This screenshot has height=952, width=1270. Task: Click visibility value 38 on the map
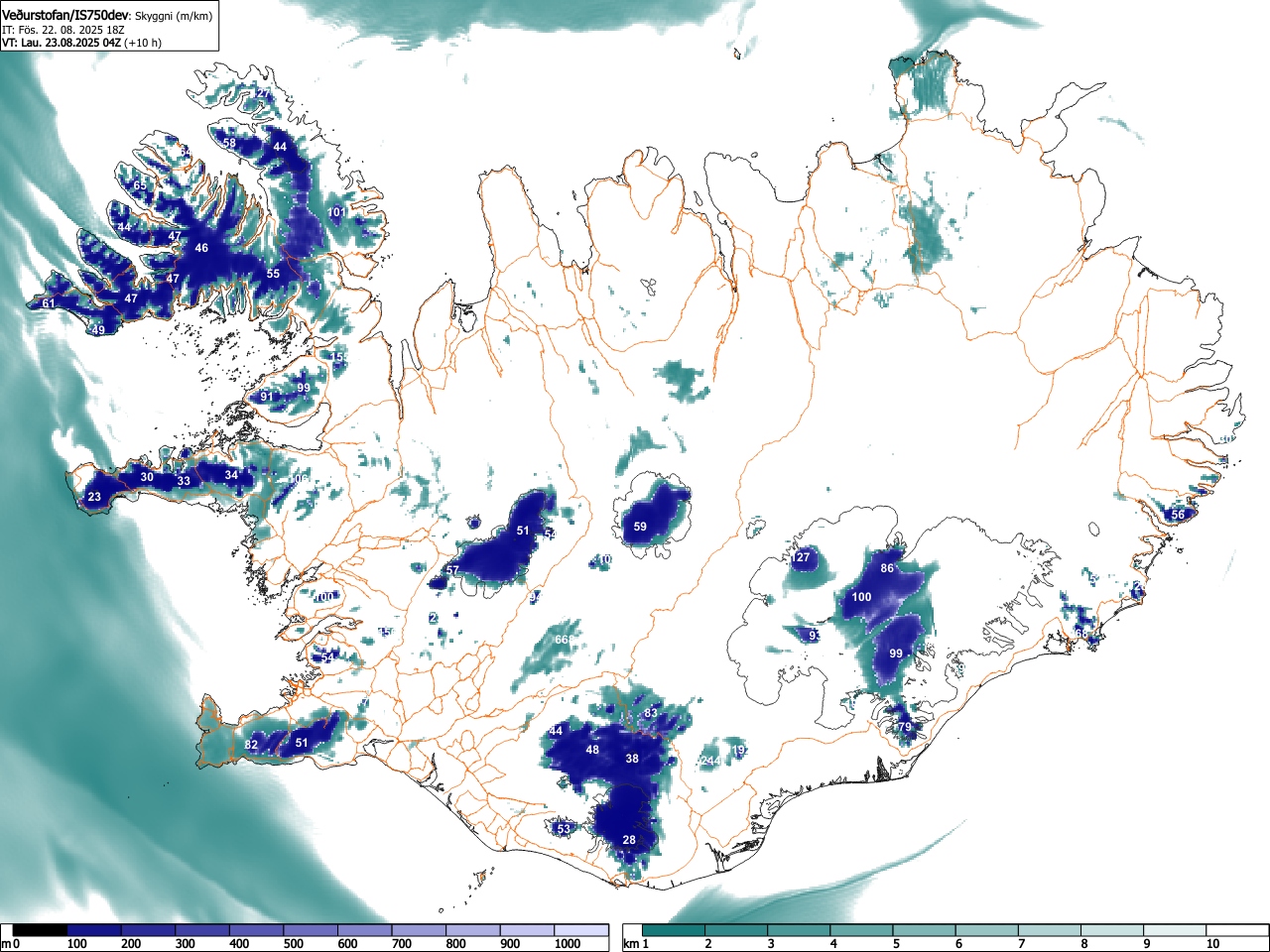pyautogui.click(x=632, y=759)
